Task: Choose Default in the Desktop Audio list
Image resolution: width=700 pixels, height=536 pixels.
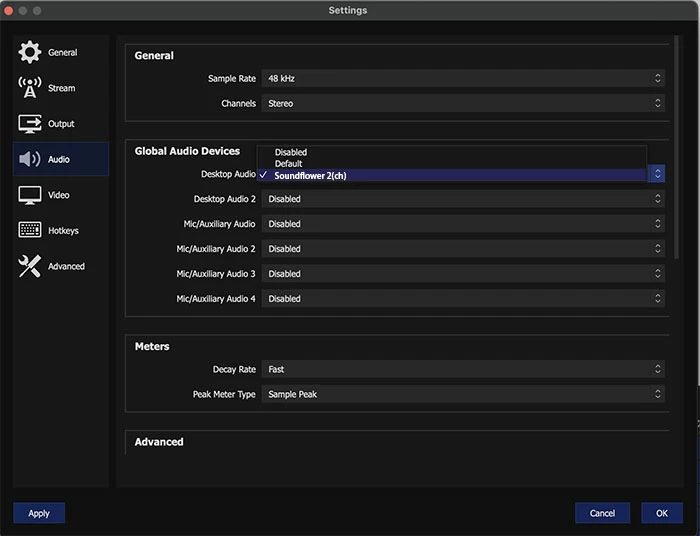Action: coord(288,163)
